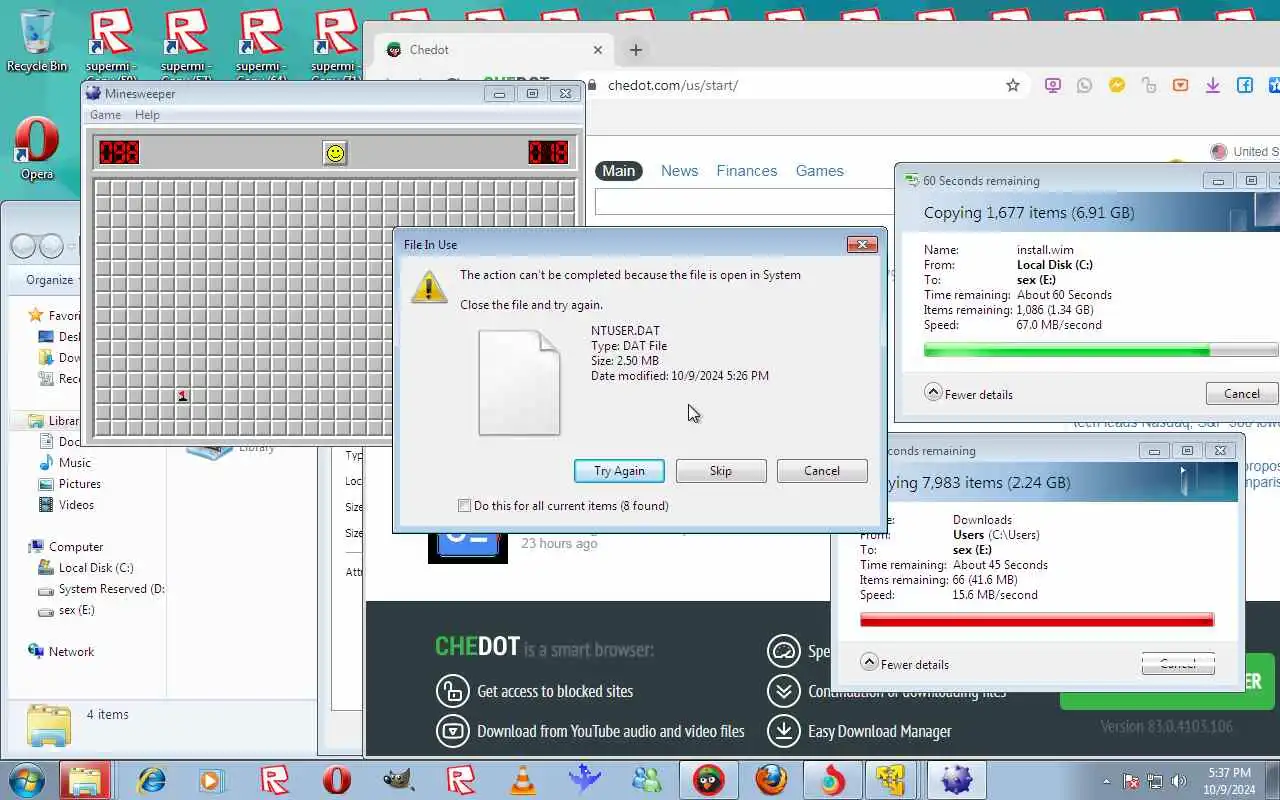
Task: Expand Favorites in Explorer navigation pane
Action: 57,315
